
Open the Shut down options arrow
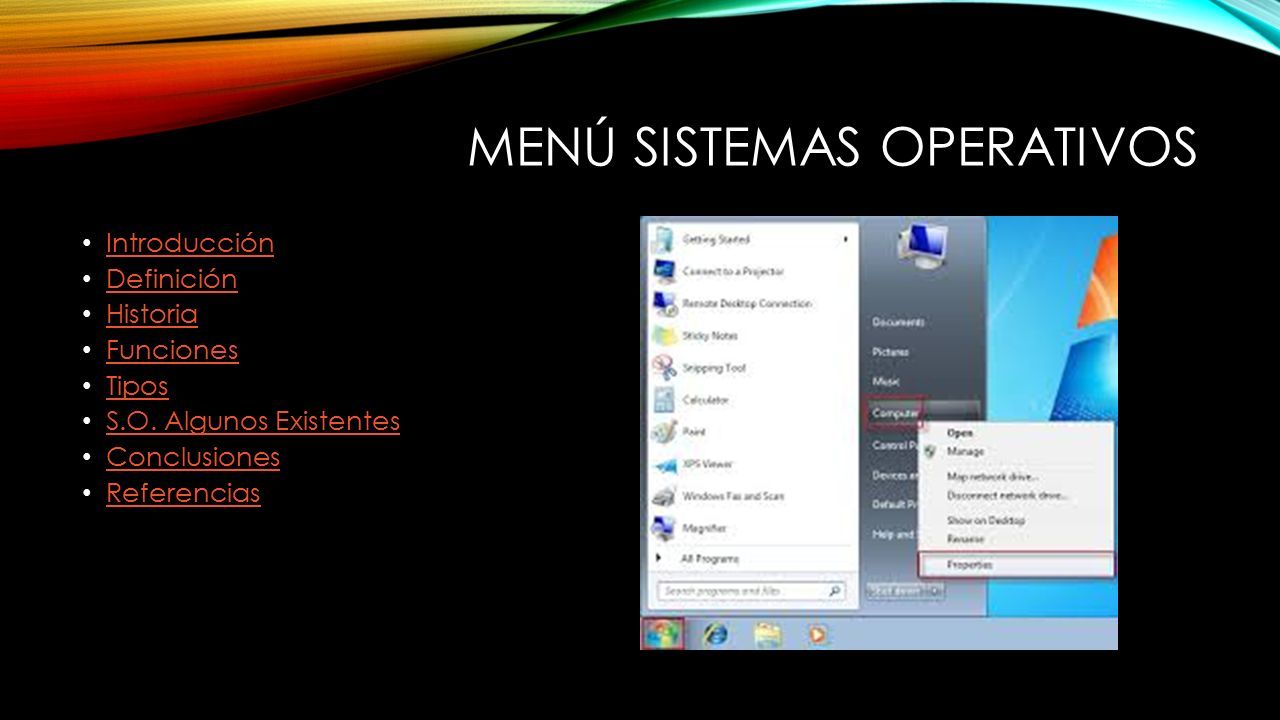(934, 591)
